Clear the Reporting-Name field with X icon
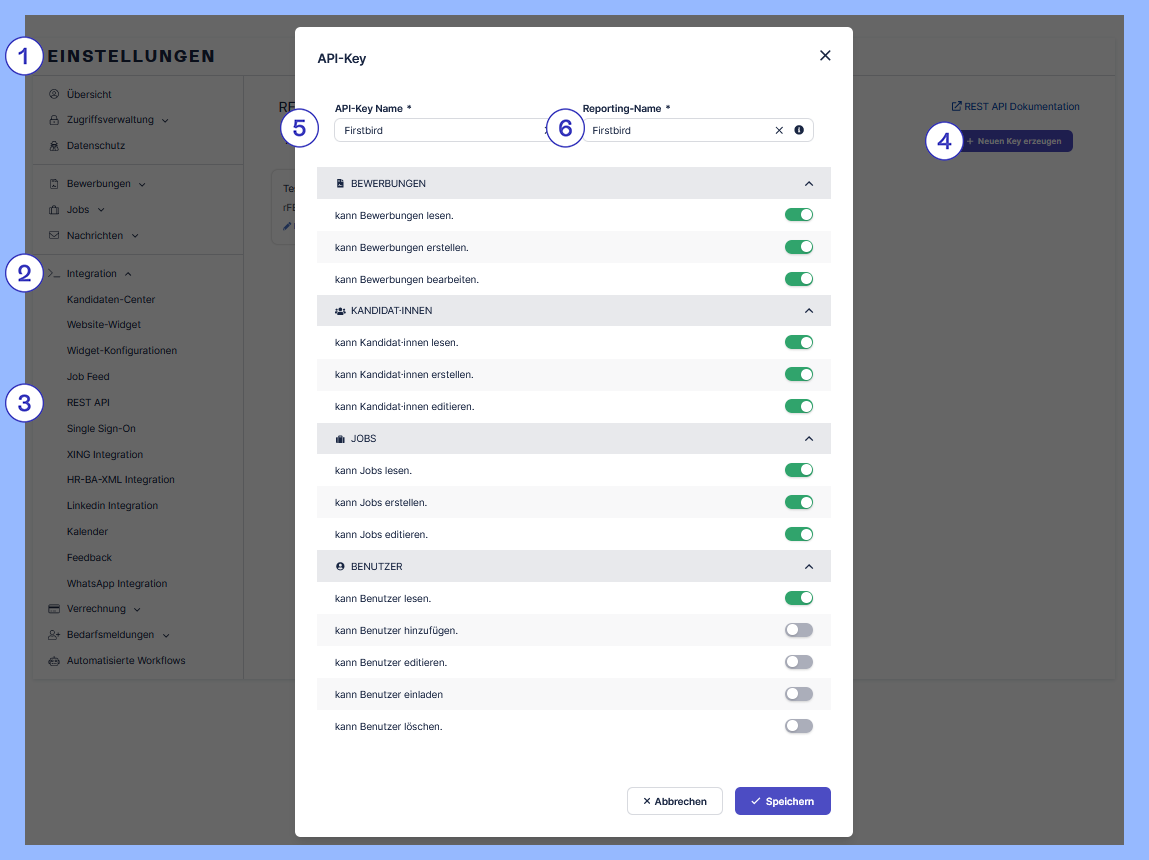 [779, 130]
